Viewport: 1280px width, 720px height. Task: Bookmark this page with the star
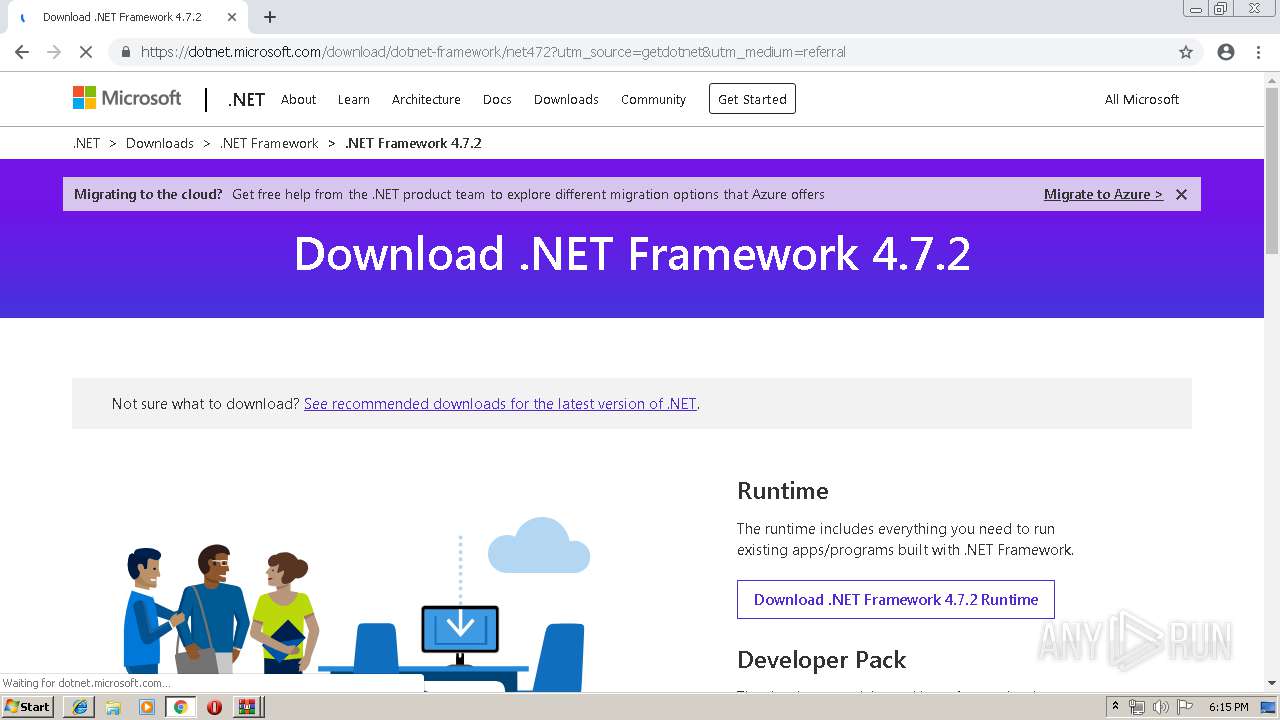pyautogui.click(x=1186, y=52)
